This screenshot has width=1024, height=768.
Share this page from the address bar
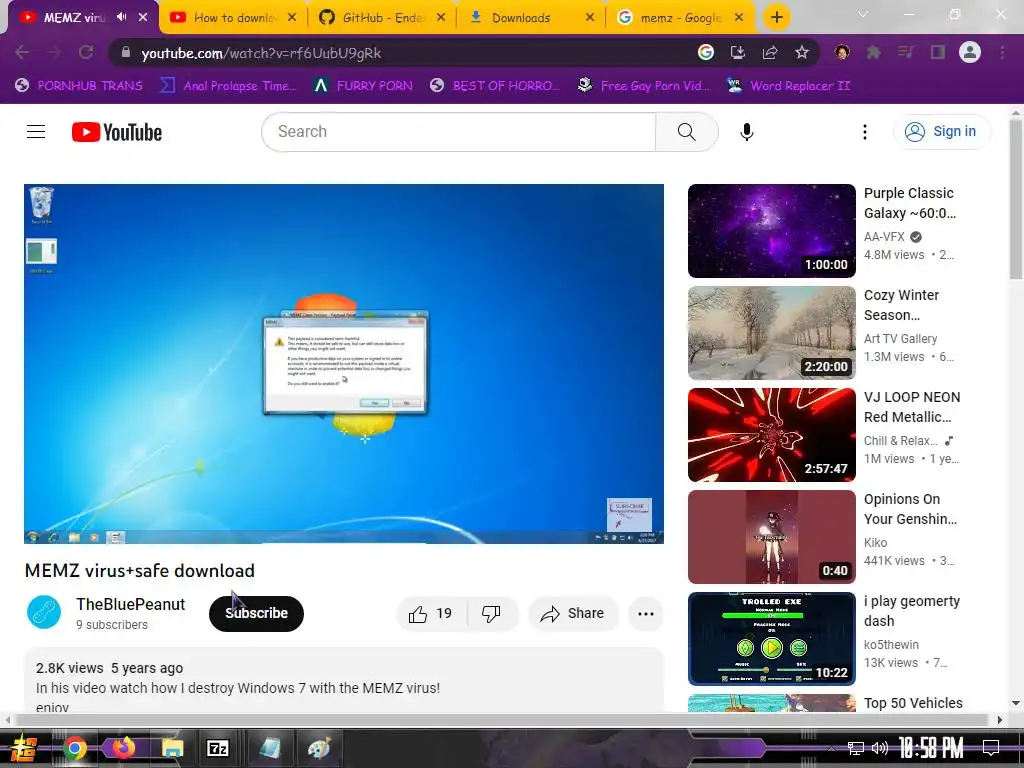click(x=770, y=53)
